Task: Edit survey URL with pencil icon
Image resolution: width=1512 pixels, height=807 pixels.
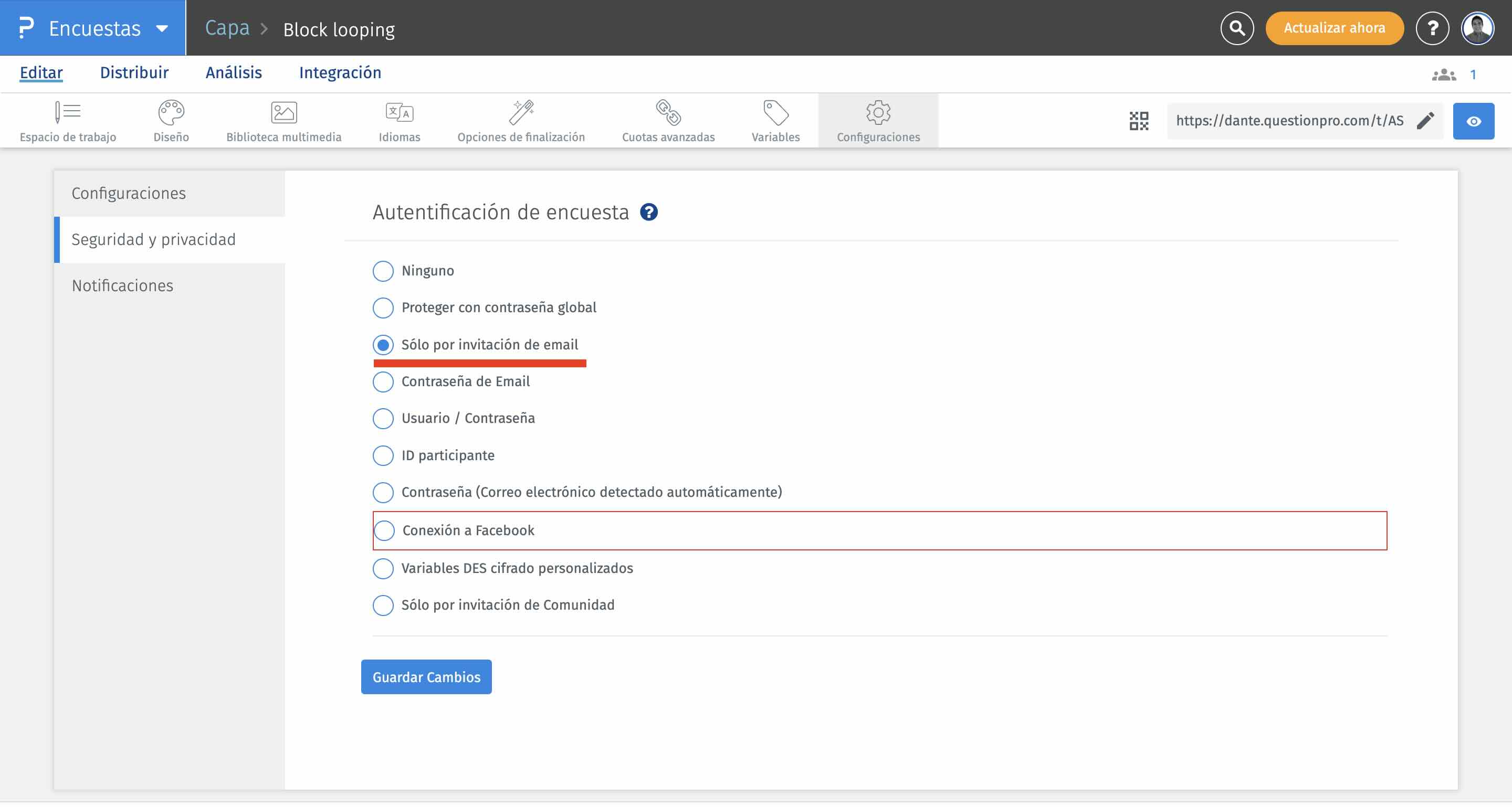Action: 1425,121
